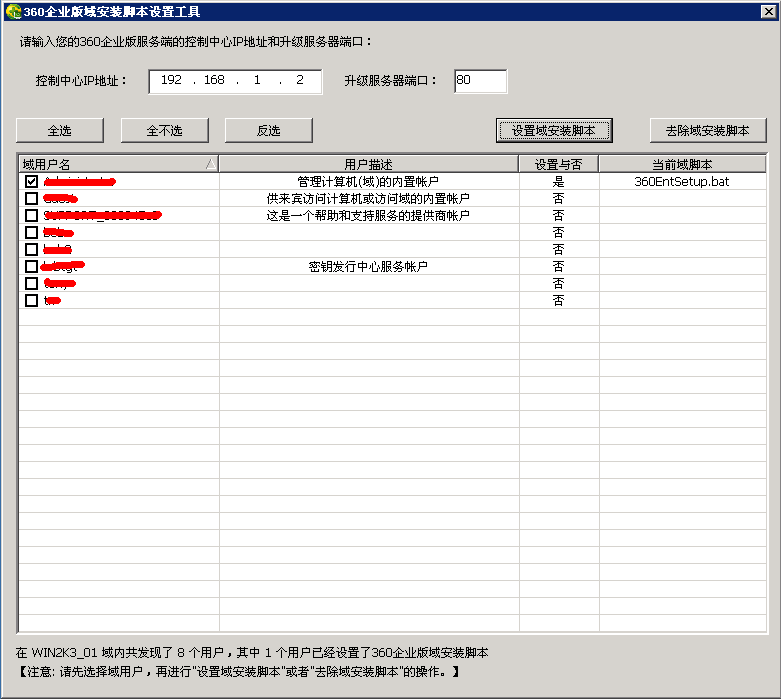Image resolution: width=781 pixels, height=699 pixels.
Task: Click the last IP octet showing 2
Action: (300, 81)
